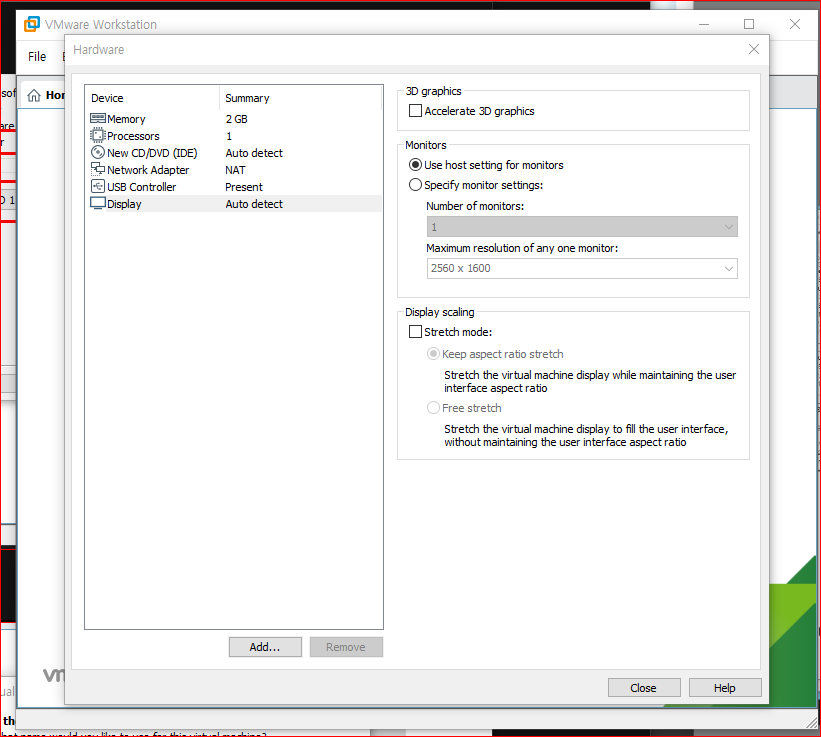Select the Display row text

click(124, 204)
